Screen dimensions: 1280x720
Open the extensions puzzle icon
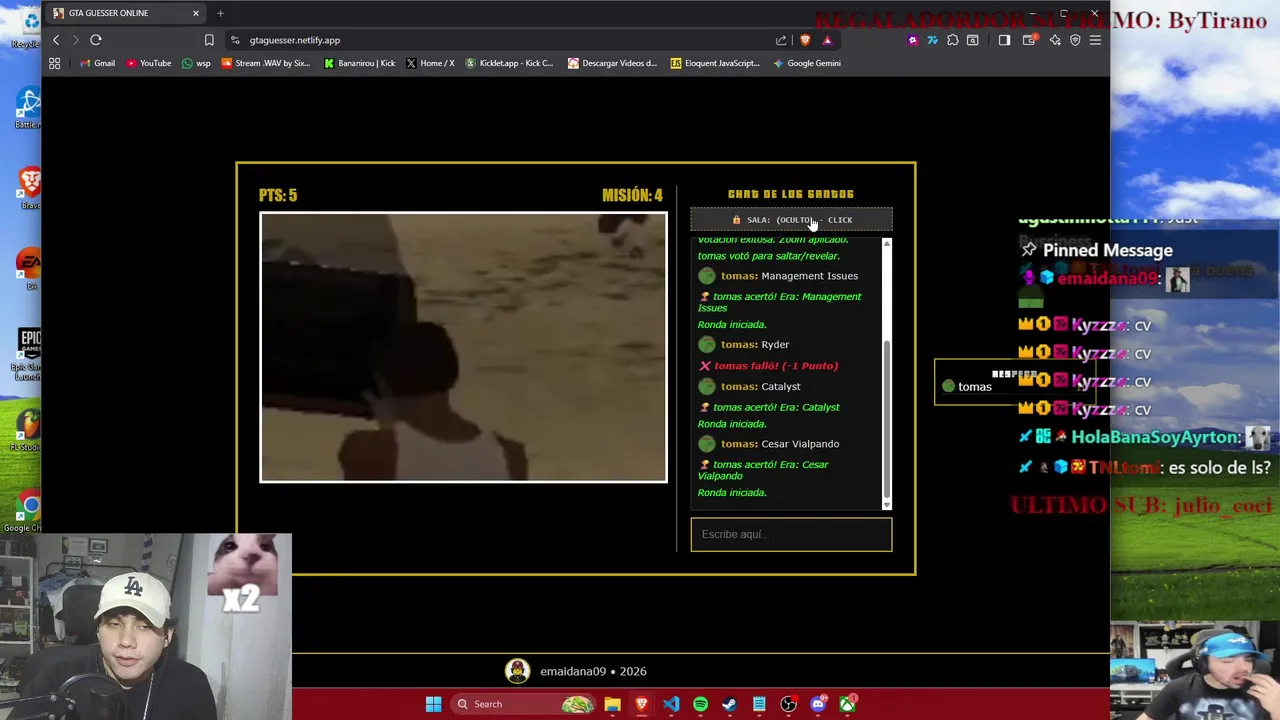pyautogui.click(x=952, y=40)
